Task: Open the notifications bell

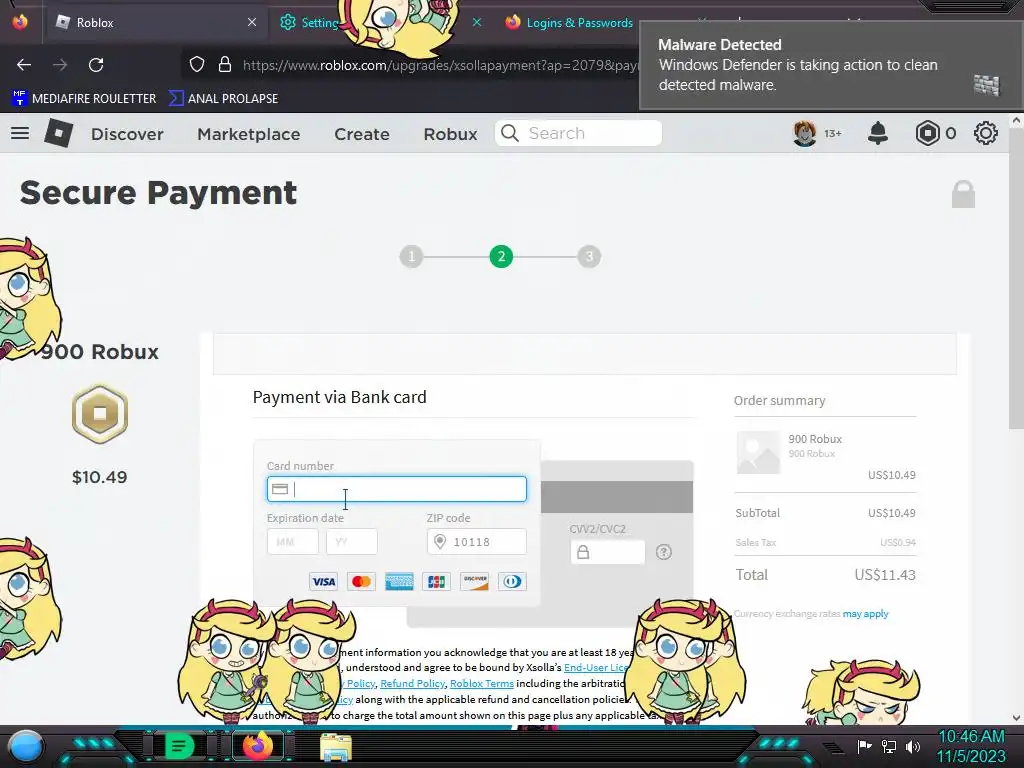Action: [878, 133]
